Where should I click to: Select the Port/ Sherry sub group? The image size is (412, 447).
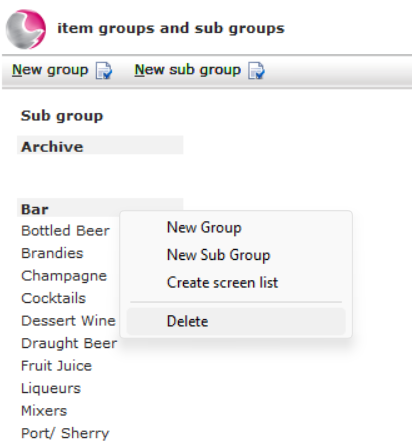click(x=65, y=433)
